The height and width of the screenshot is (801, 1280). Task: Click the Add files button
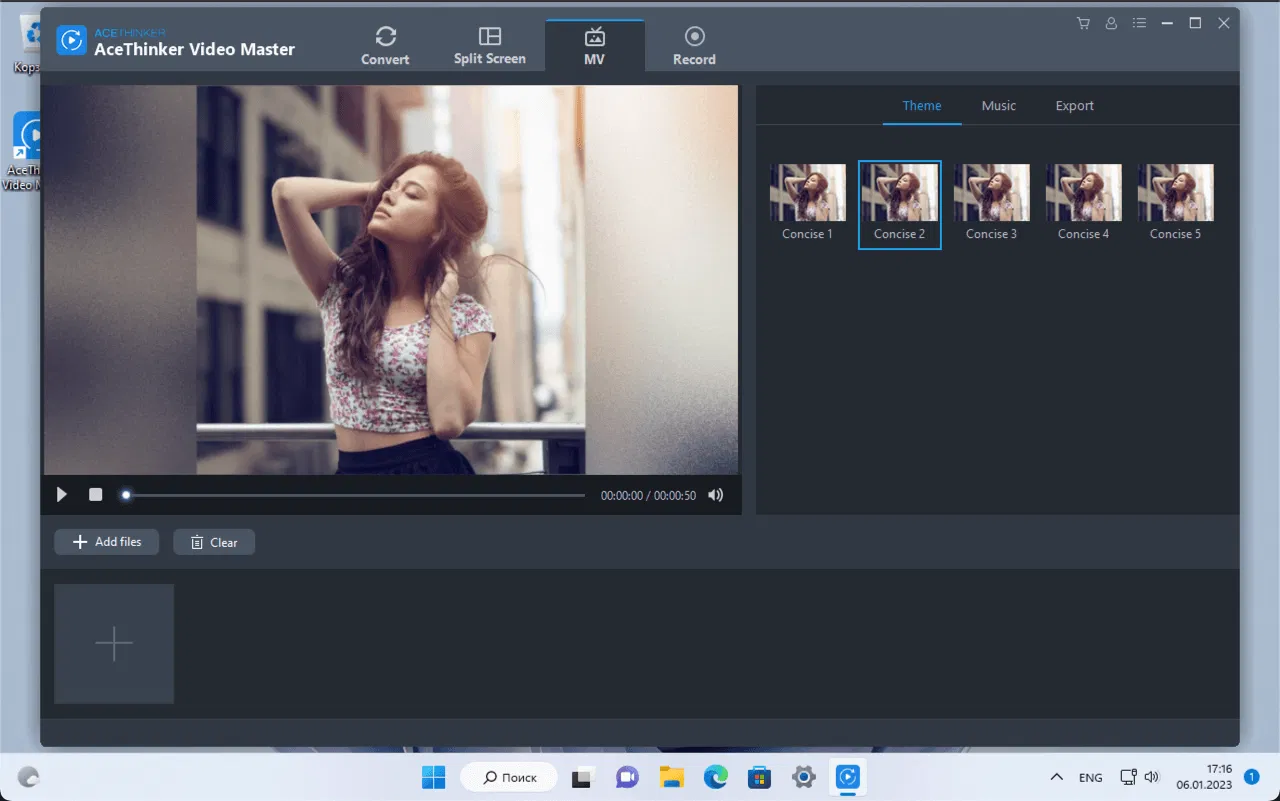coord(107,542)
